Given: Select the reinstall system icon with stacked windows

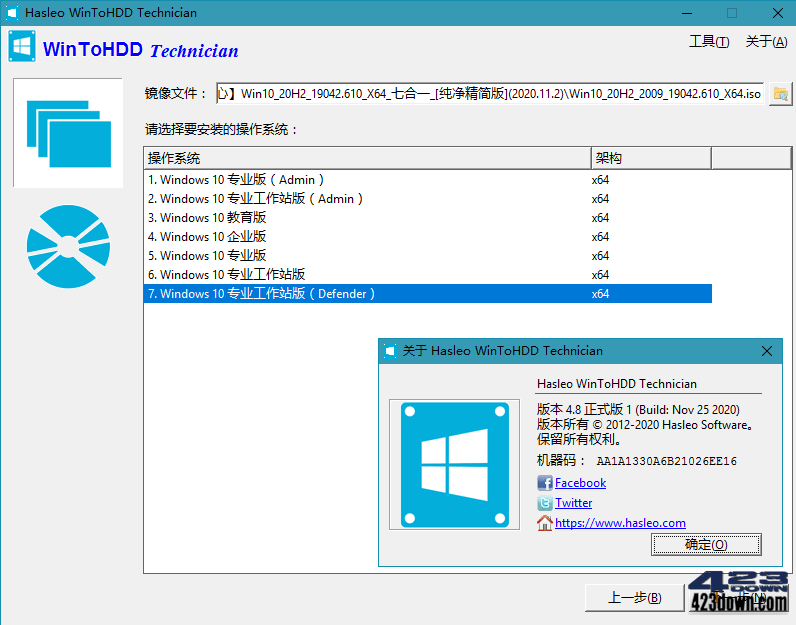Looking at the screenshot, I should 68,133.
